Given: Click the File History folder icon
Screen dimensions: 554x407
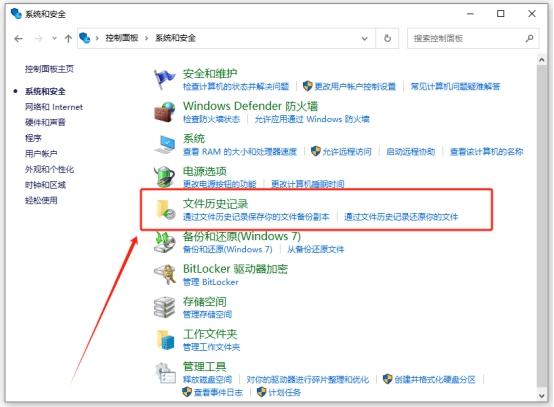Looking at the screenshot, I should [165, 210].
